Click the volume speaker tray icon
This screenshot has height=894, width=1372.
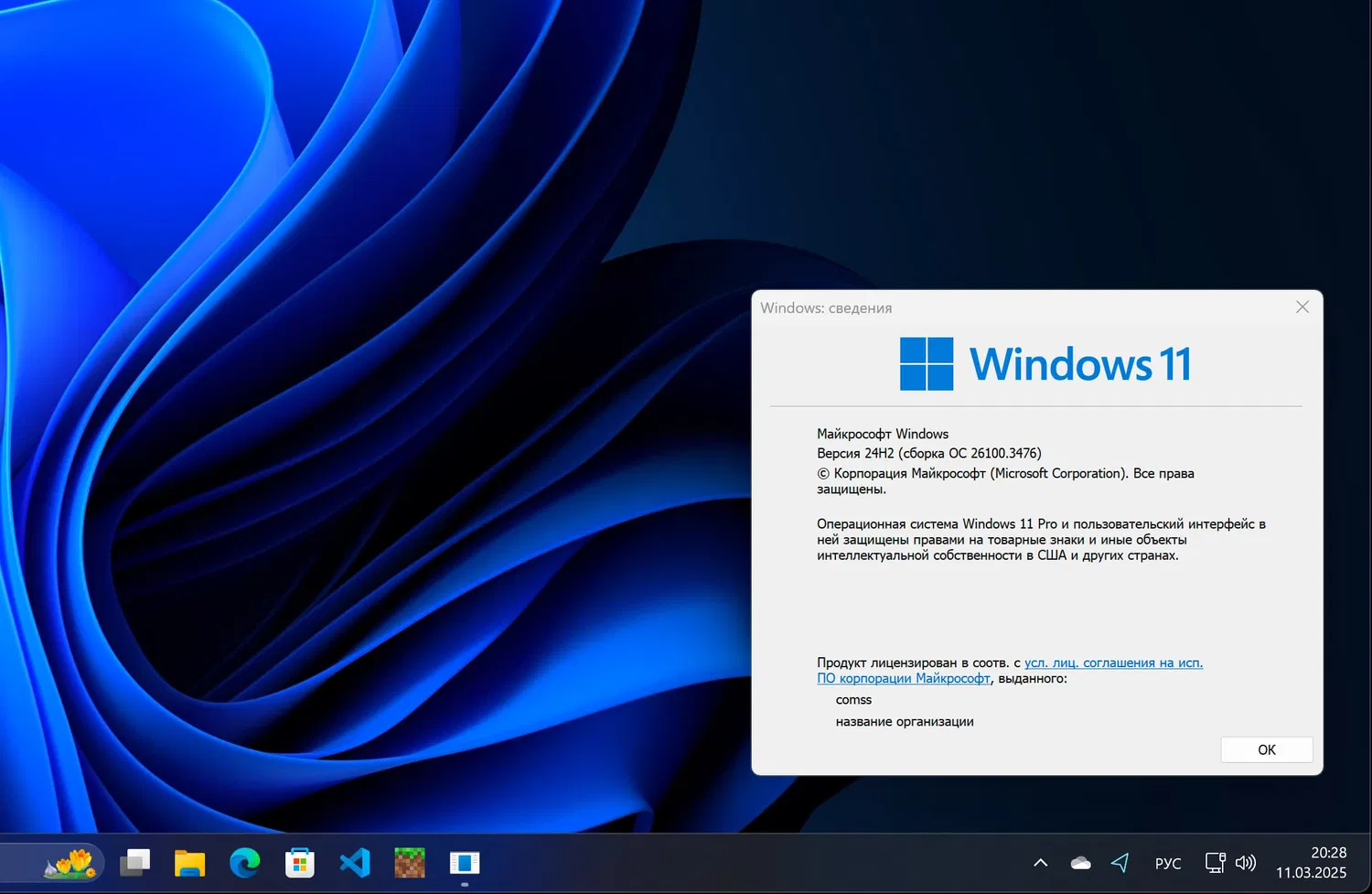pyautogui.click(x=1246, y=863)
